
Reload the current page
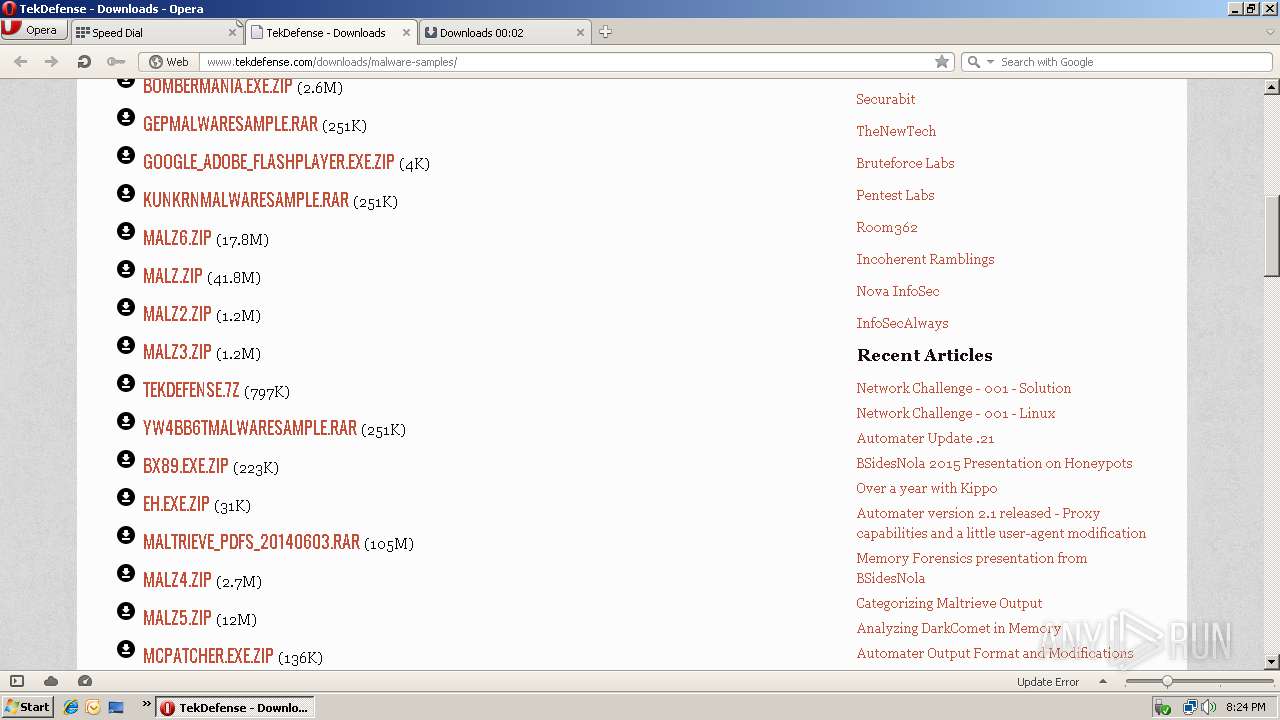point(84,62)
